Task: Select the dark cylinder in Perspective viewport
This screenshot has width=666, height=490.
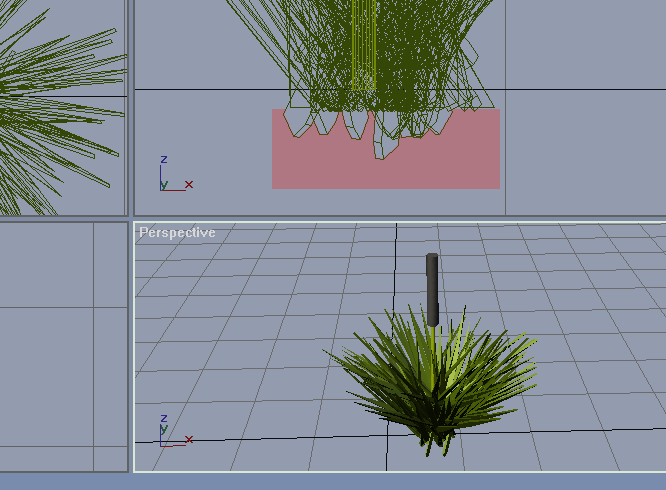Action: coord(432,290)
